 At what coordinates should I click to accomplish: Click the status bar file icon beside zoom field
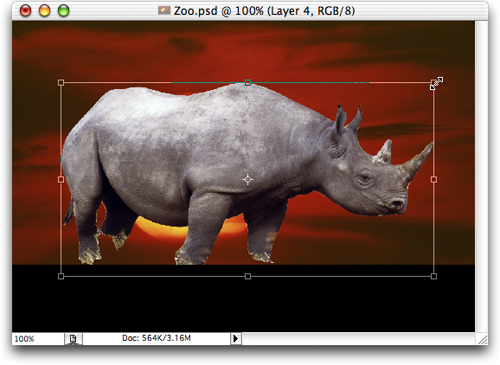(x=73, y=339)
